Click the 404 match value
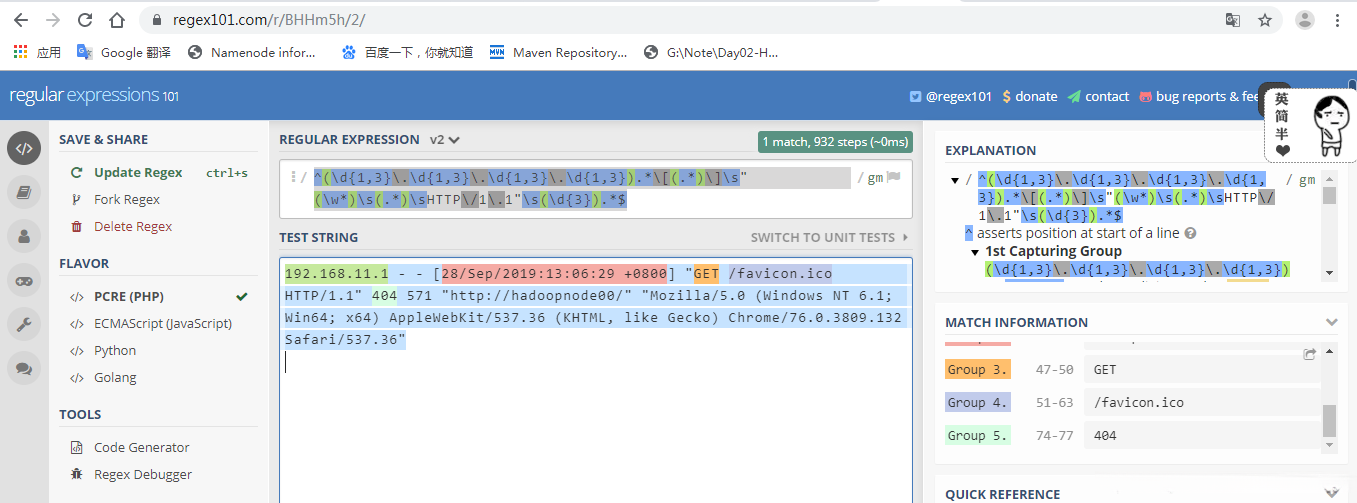 click(x=1105, y=435)
